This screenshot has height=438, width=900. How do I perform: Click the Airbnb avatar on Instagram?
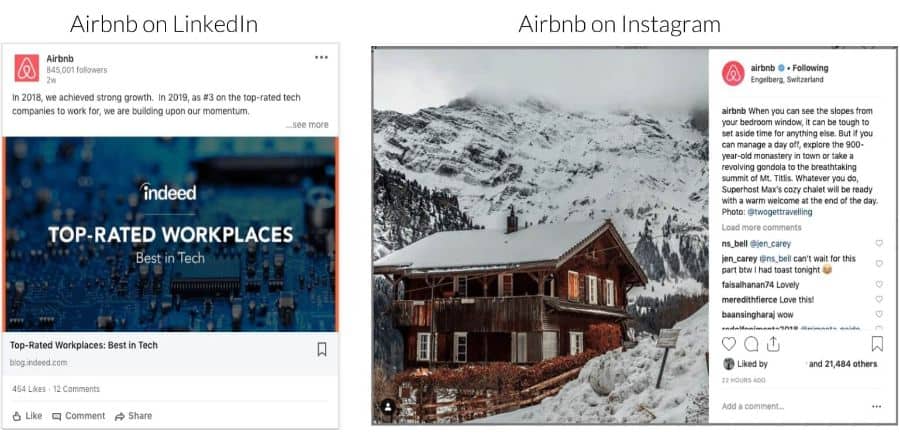[733, 73]
